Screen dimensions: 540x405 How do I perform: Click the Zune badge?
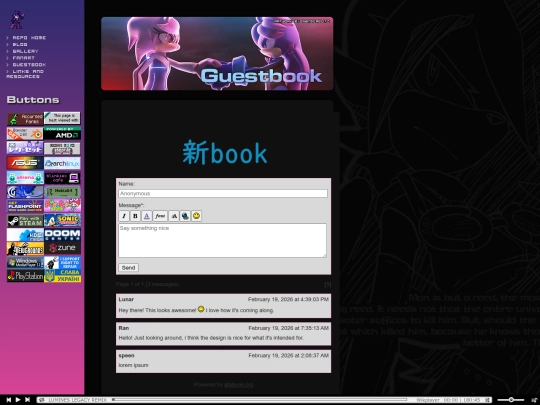tap(62, 248)
